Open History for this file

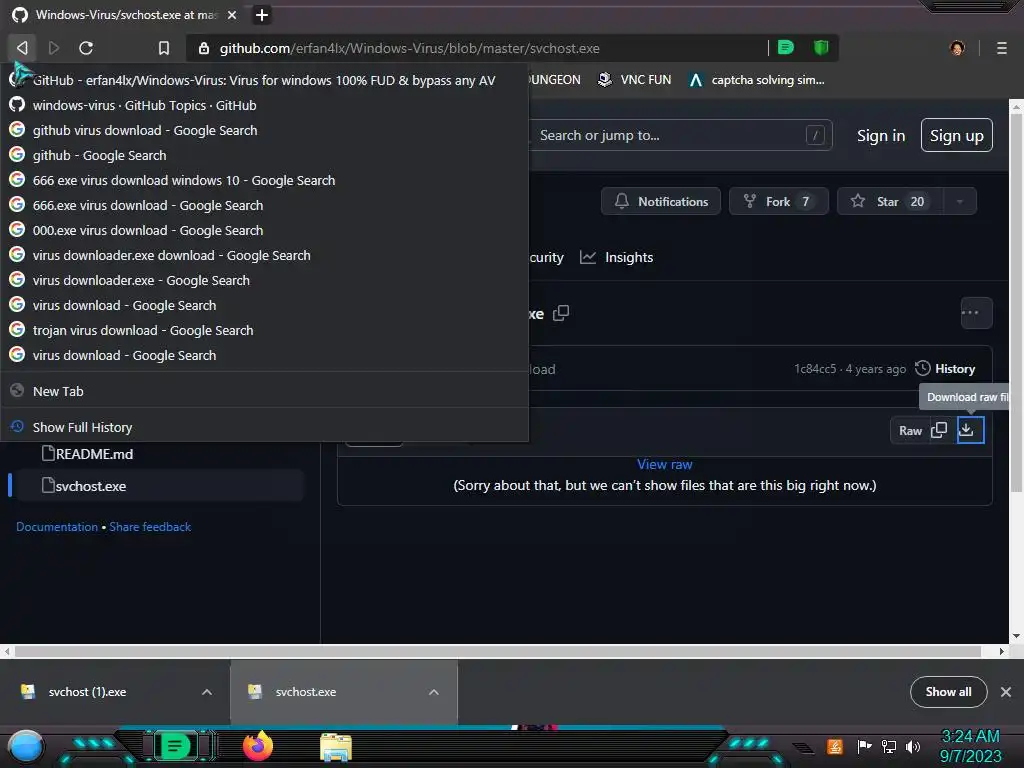945,368
